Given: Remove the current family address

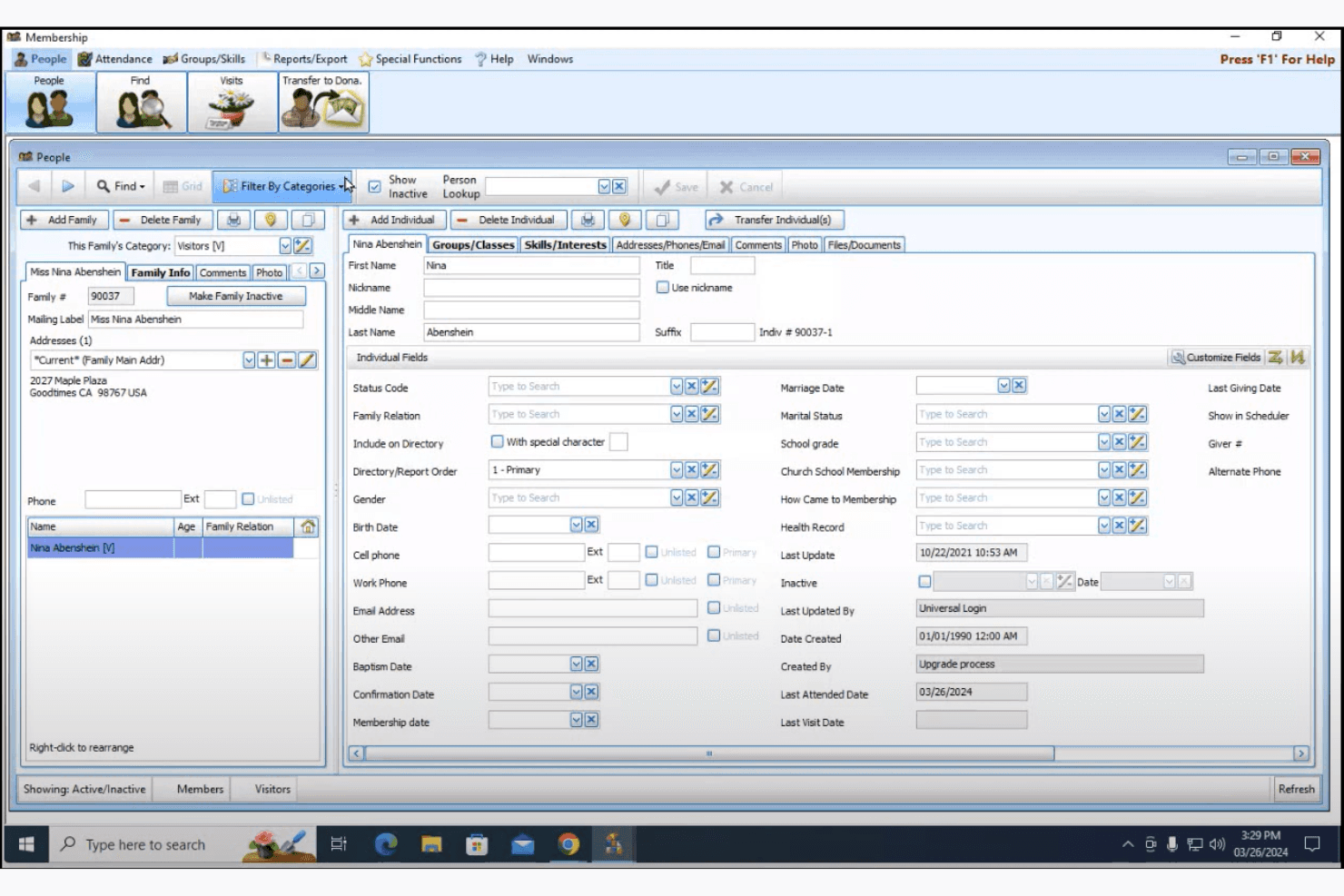Looking at the screenshot, I should click(287, 360).
